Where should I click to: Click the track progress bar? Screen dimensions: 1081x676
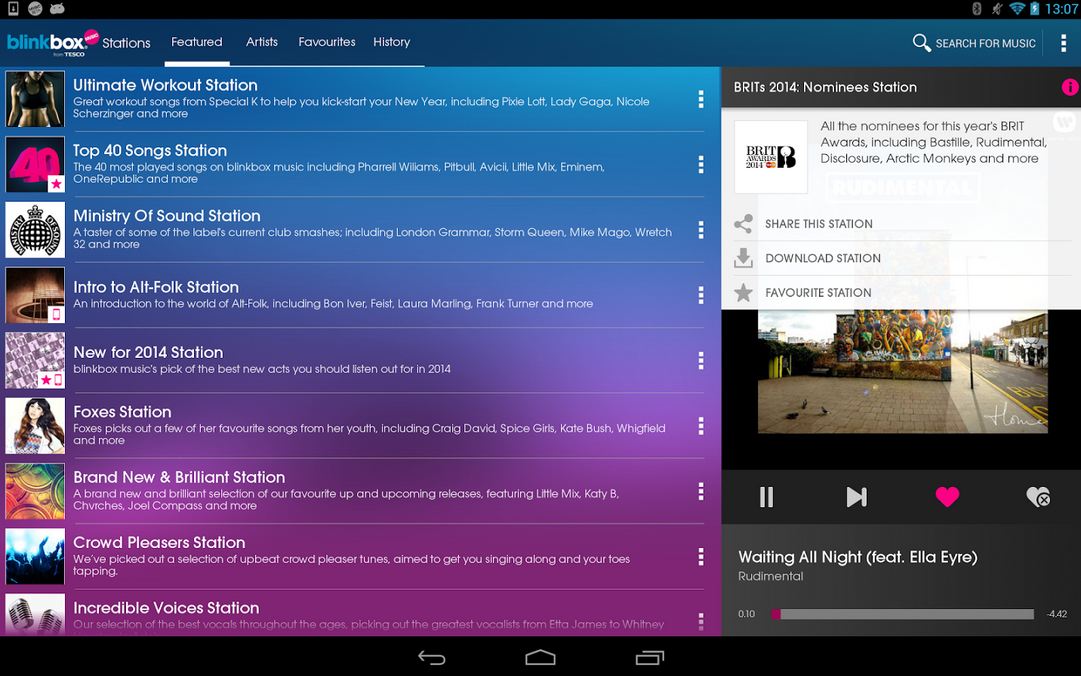tap(902, 614)
